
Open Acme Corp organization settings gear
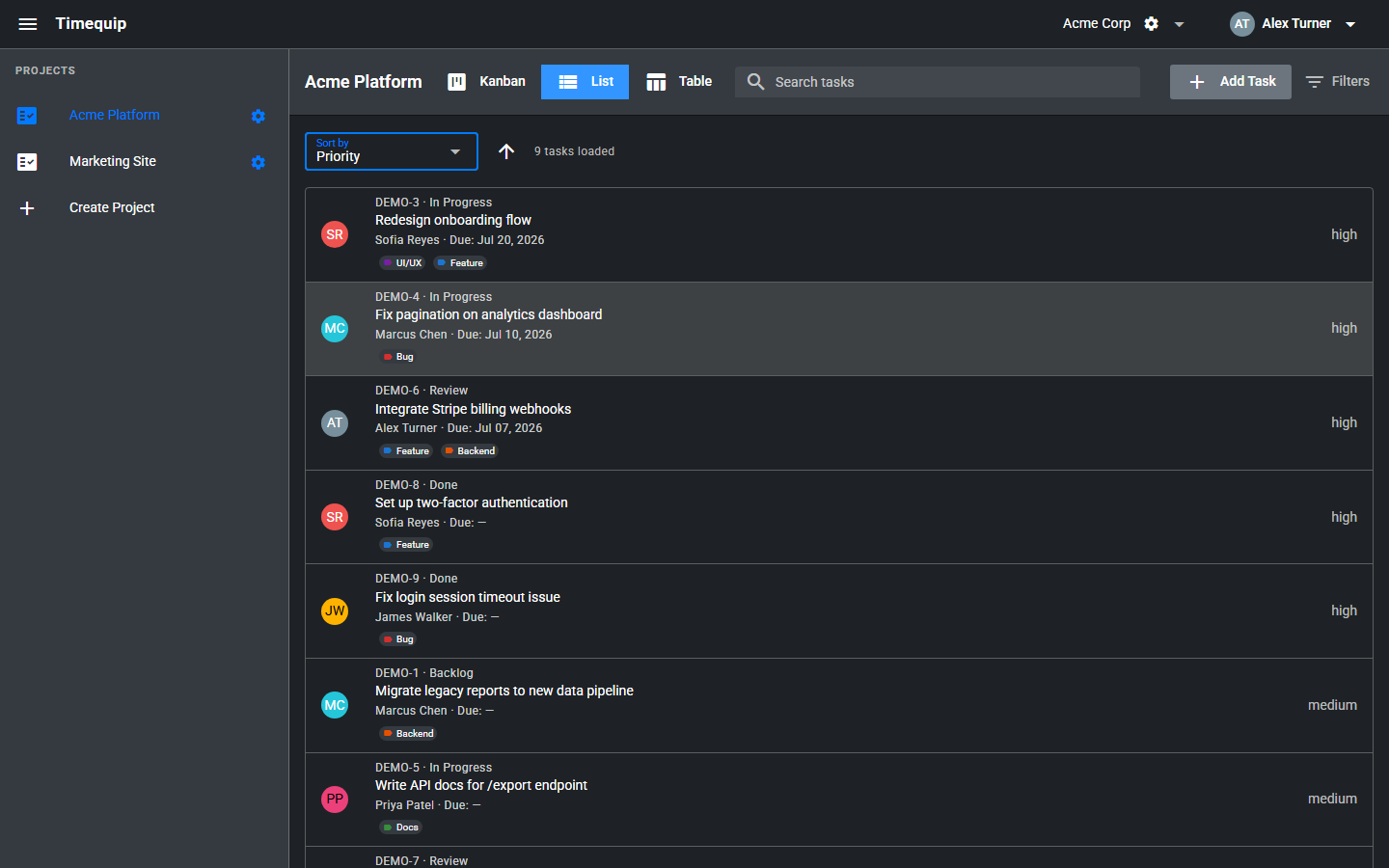tap(1151, 24)
